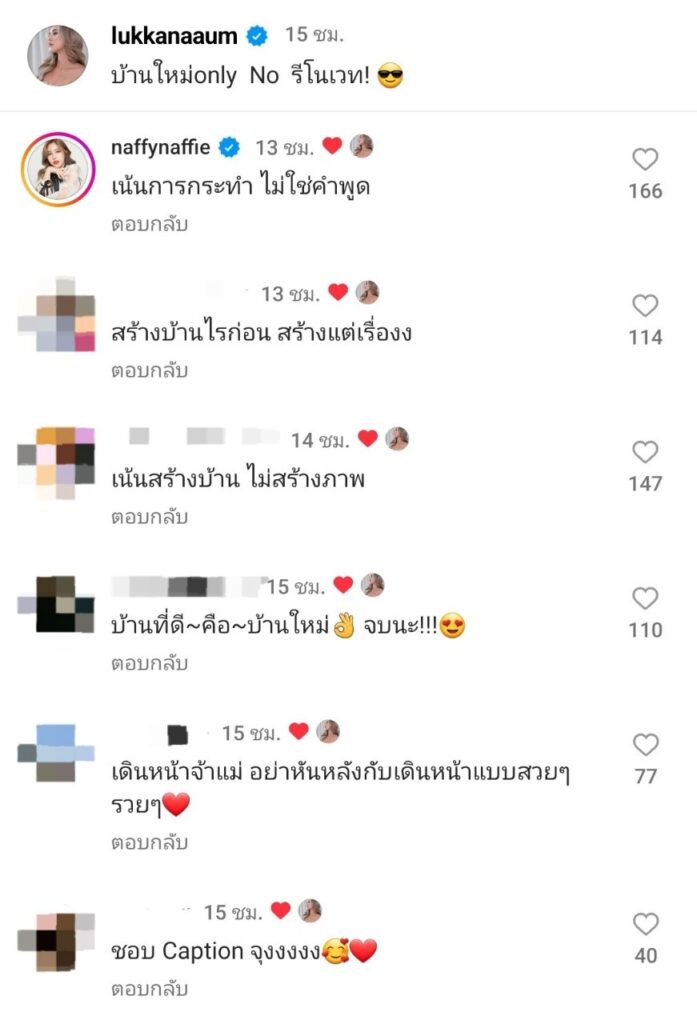Screen dimensions: 697x1024
Task: Tap author-liked avatar beside naffynaffie's timestamp
Action: point(361,146)
